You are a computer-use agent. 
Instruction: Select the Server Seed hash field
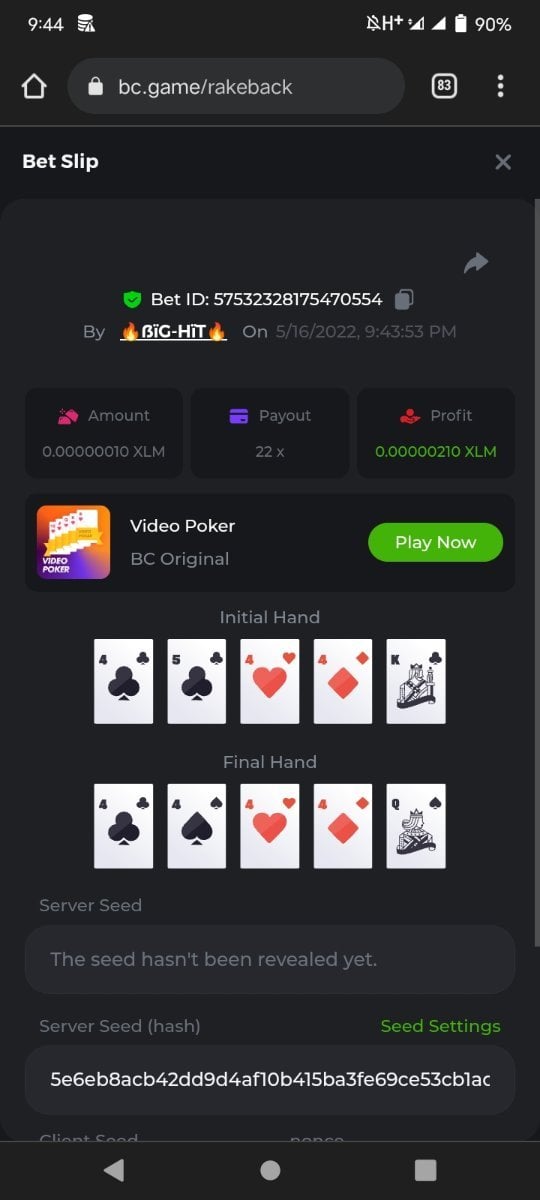(x=270, y=1080)
